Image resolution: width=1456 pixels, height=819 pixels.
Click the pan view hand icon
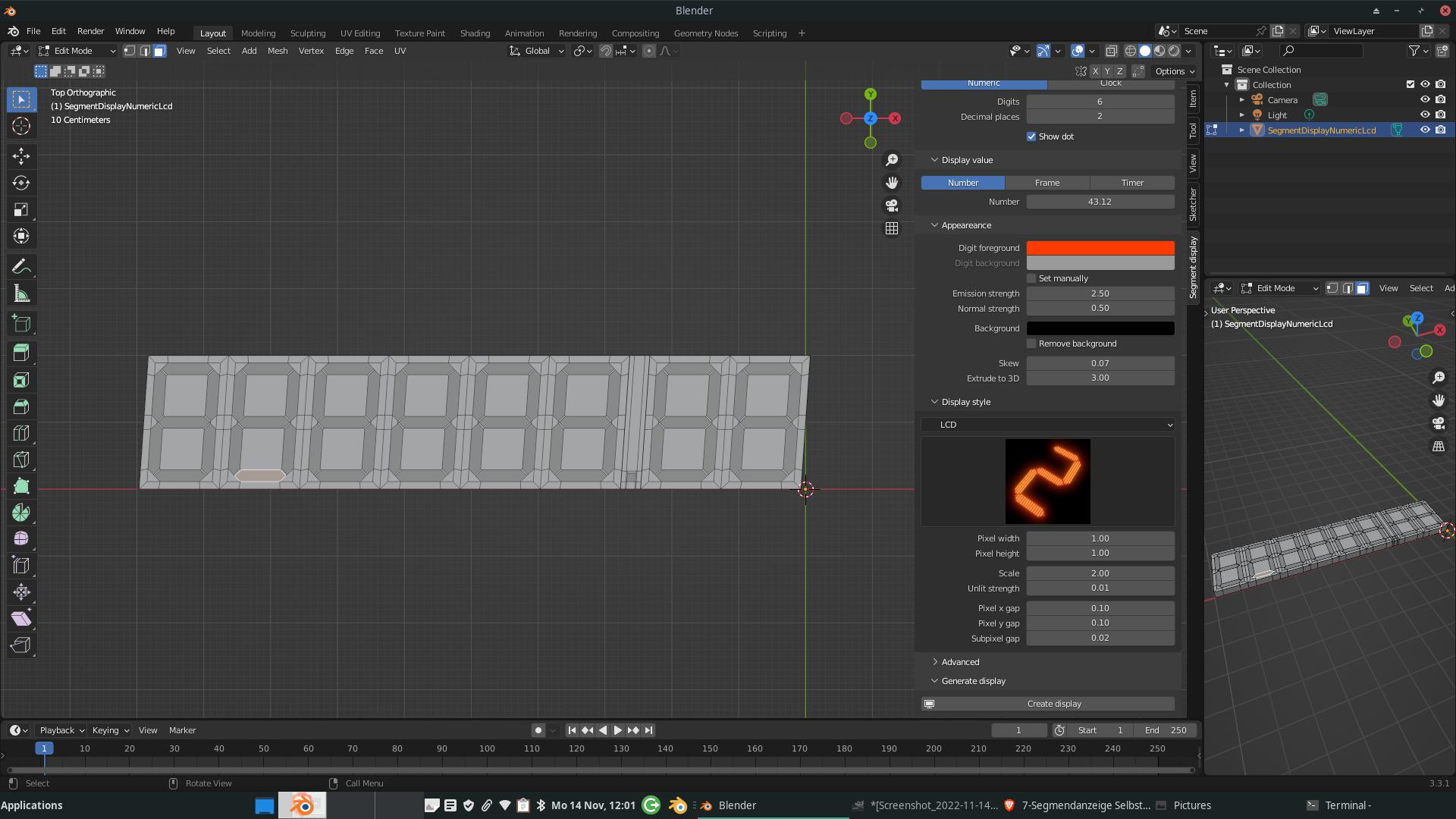point(892,183)
